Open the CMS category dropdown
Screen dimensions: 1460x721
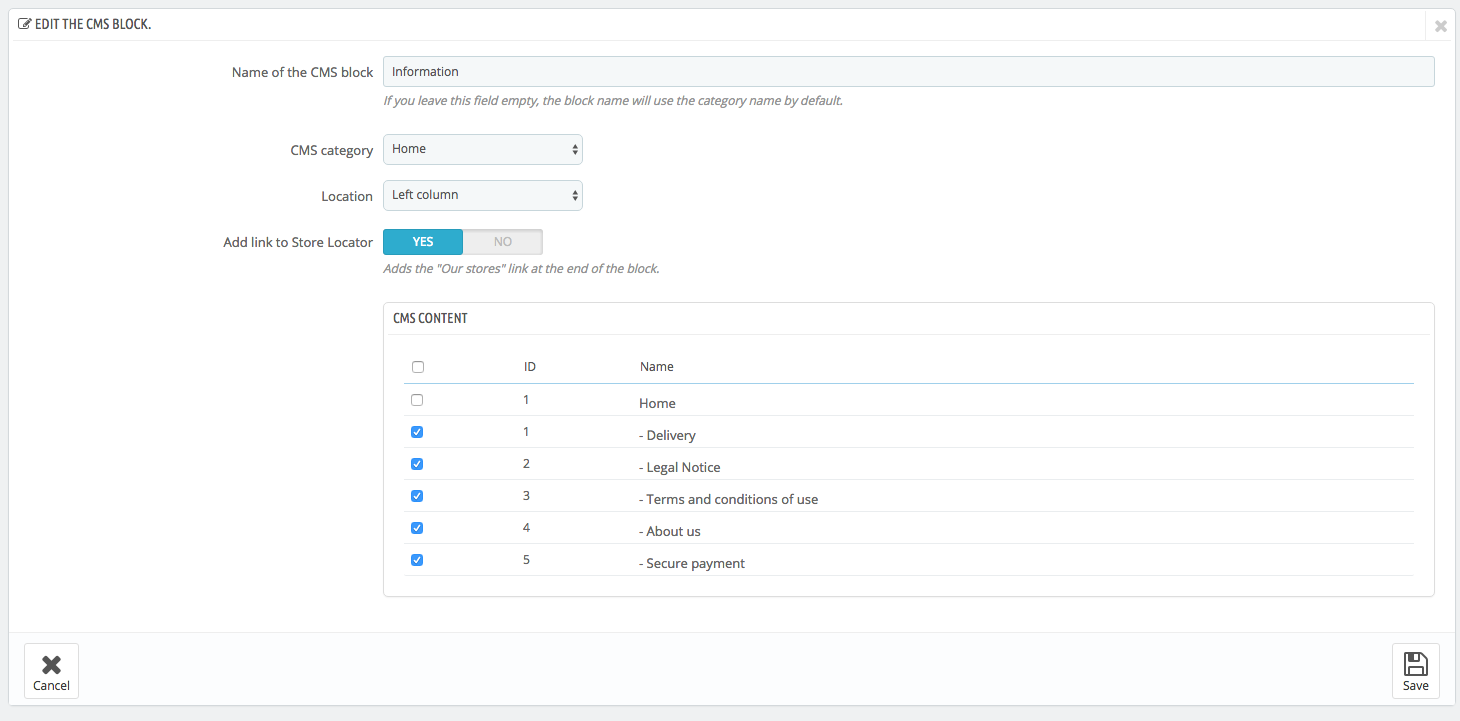[483, 149]
